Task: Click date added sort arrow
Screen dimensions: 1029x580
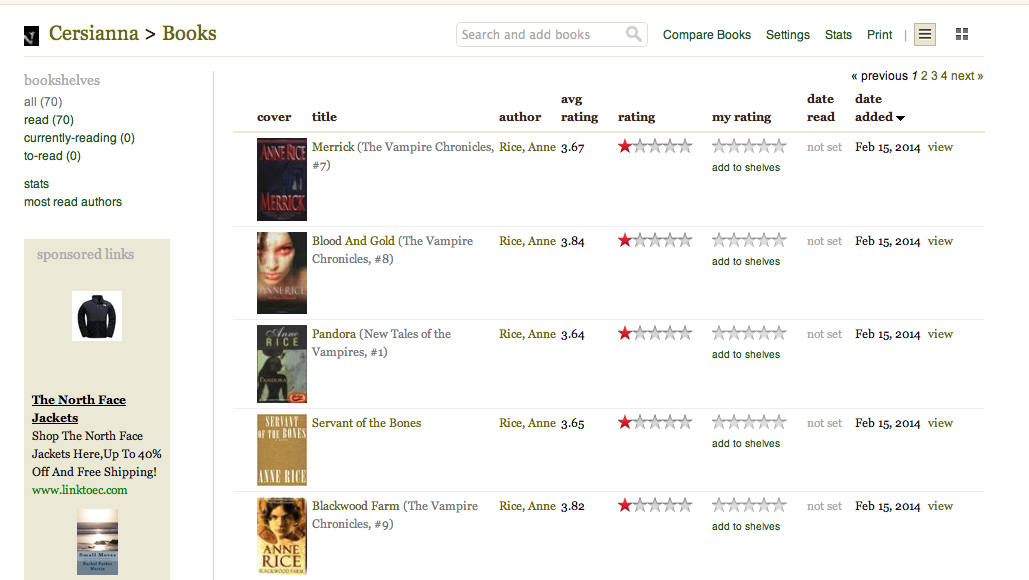Action: click(900, 118)
